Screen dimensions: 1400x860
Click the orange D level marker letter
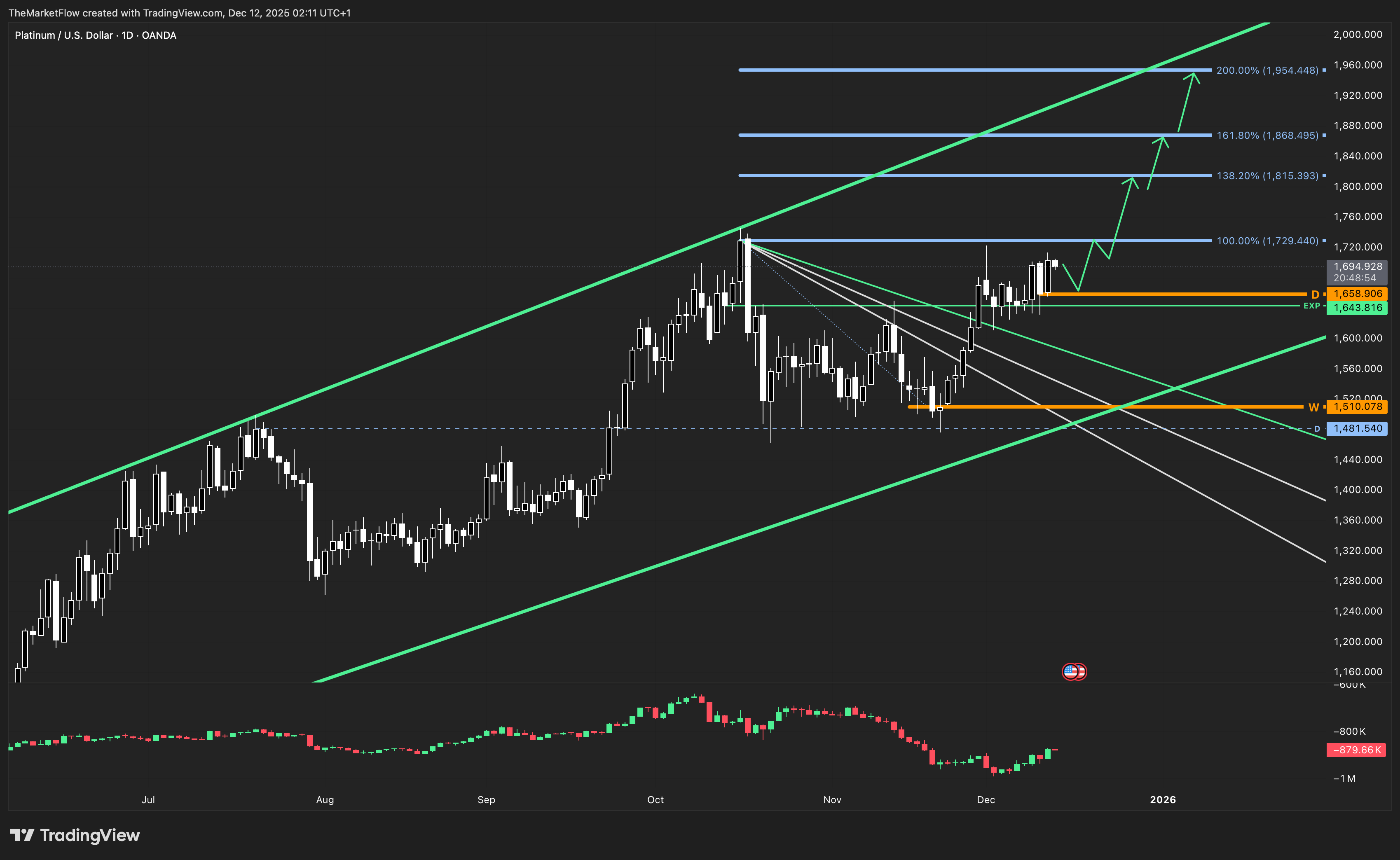pos(1315,294)
